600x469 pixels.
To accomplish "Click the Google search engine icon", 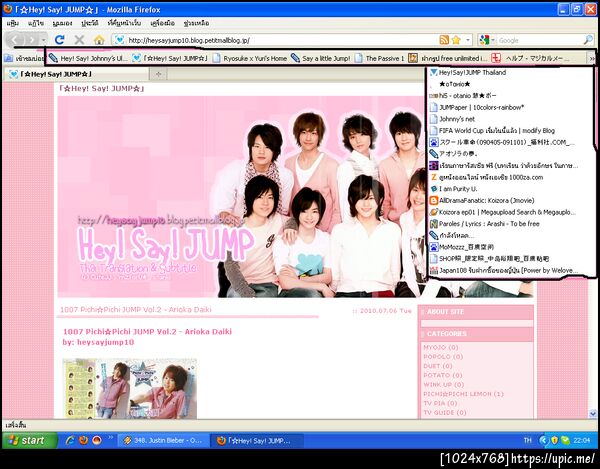I will tap(484, 40).
